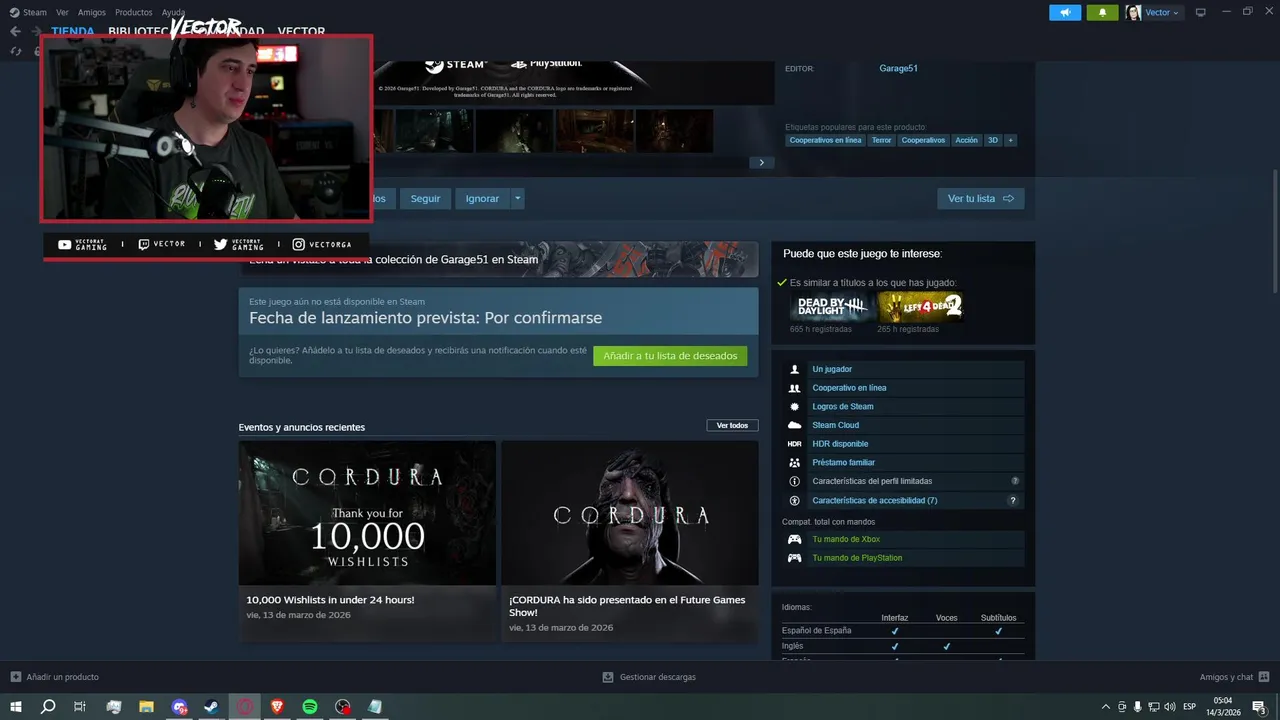Open Dead by Daylight similar game
The image size is (1280, 720).
click(831, 306)
